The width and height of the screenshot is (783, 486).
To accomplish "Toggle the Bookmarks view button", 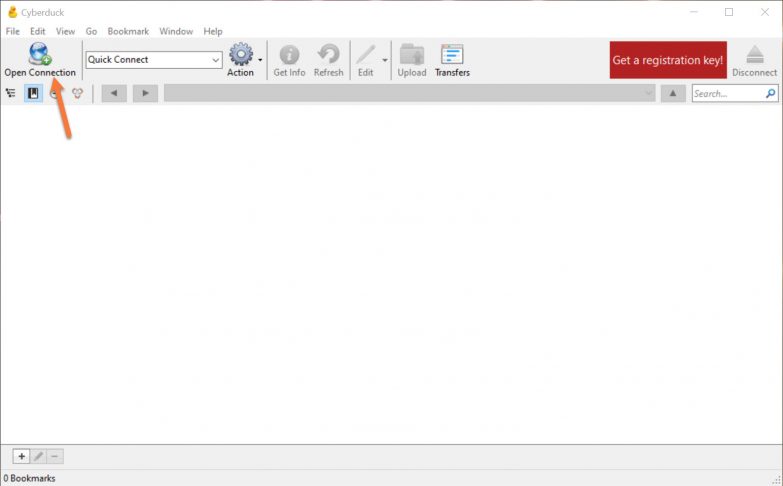I will coord(33,93).
